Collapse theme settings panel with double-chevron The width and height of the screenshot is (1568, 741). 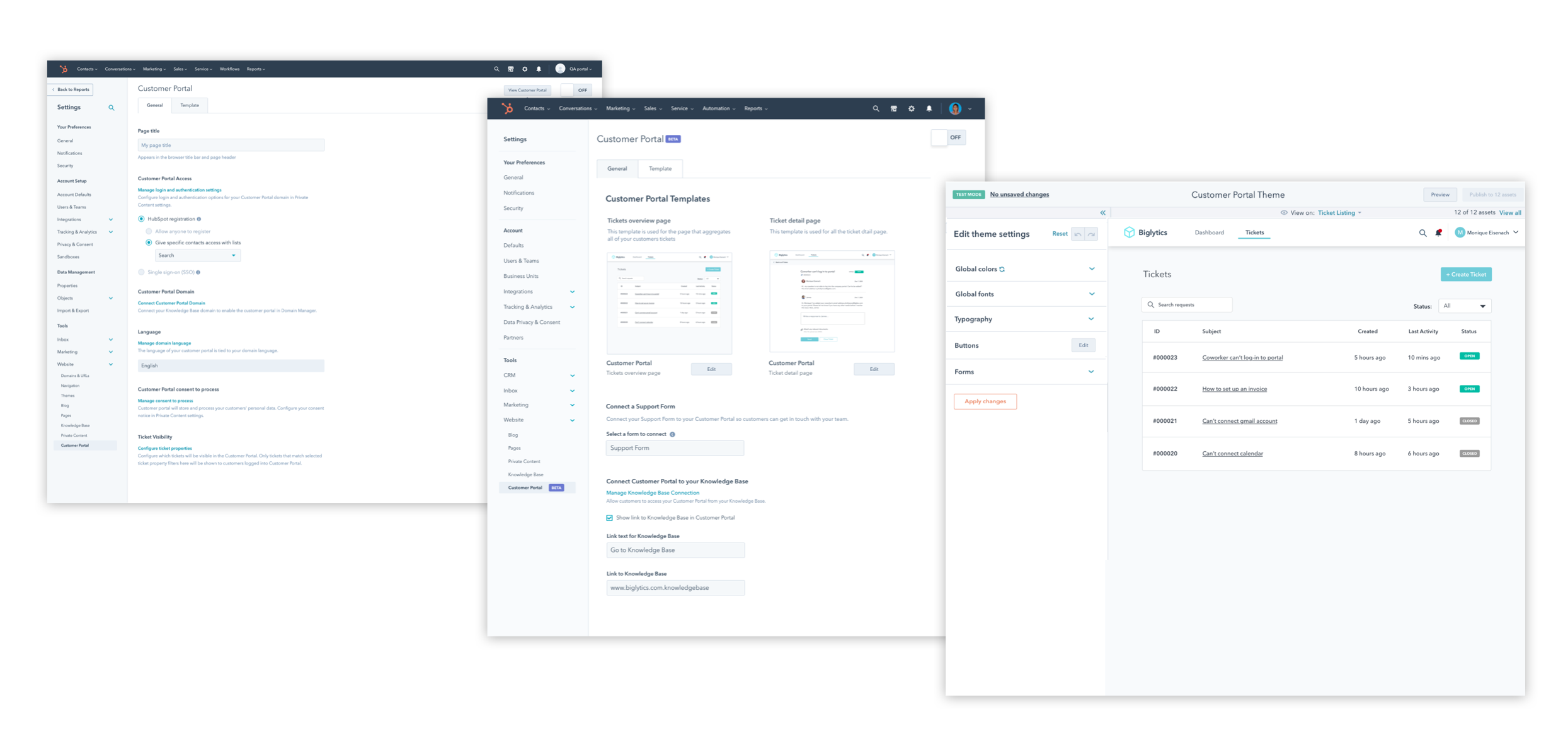pos(1102,213)
